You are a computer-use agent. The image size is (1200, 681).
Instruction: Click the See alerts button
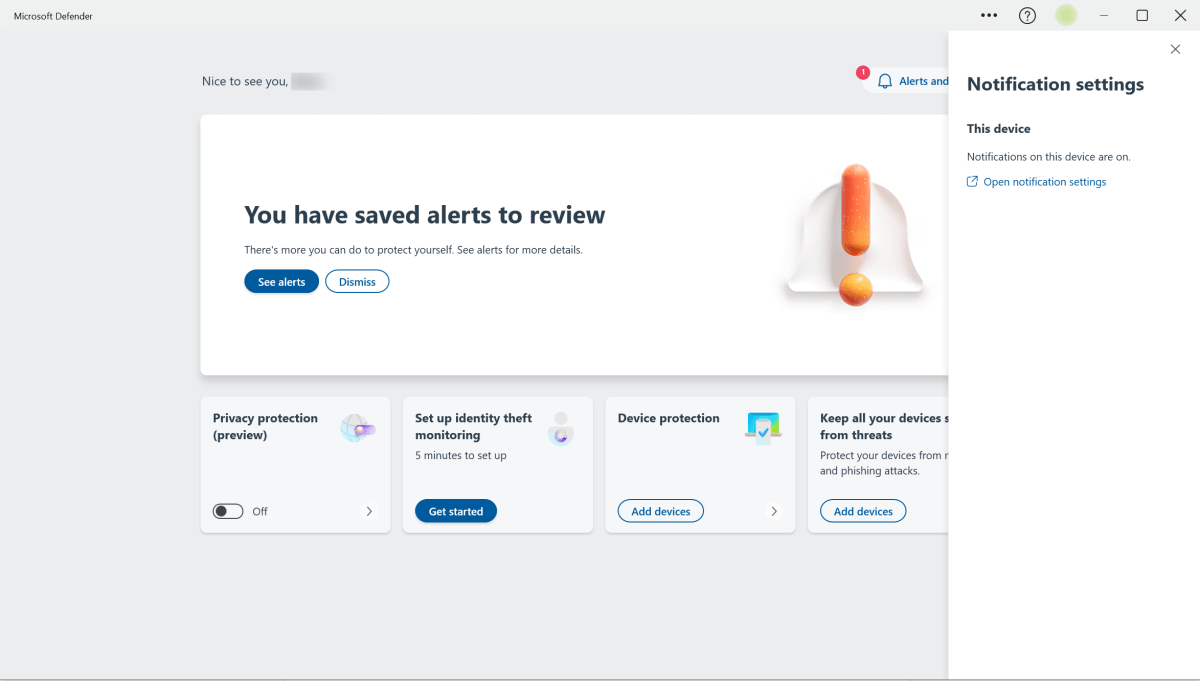[x=281, y=282]
